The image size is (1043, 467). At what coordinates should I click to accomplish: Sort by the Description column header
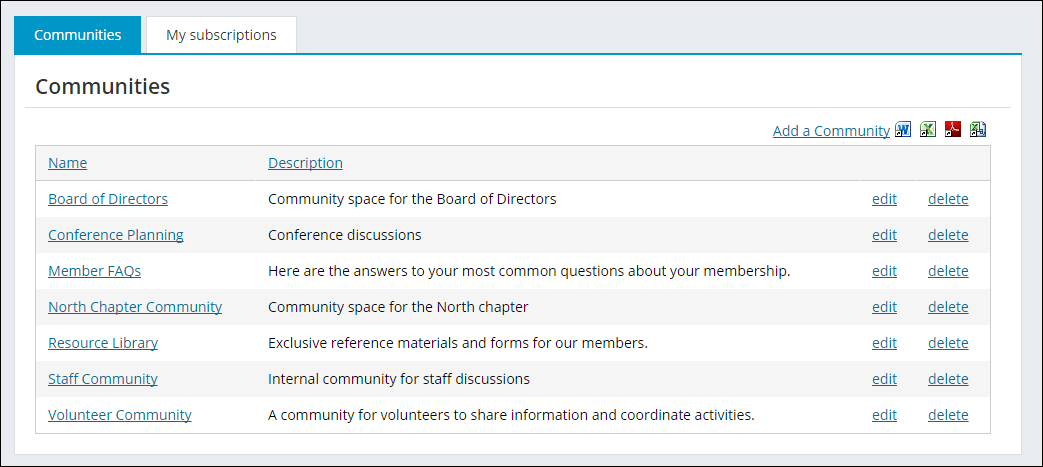[305, 163]
